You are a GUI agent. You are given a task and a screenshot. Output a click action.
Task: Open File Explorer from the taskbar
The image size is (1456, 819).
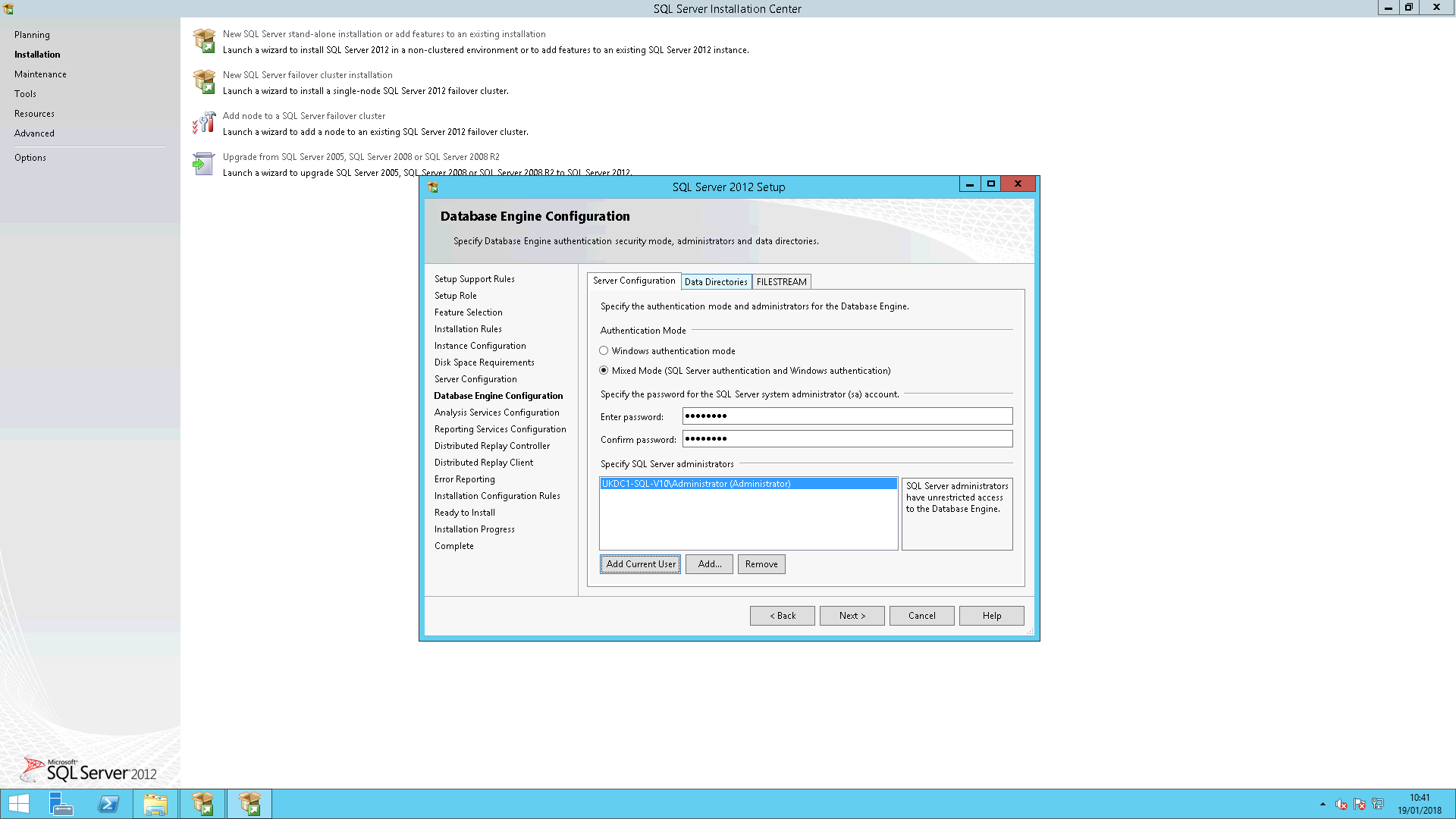(x=155, y=804)
